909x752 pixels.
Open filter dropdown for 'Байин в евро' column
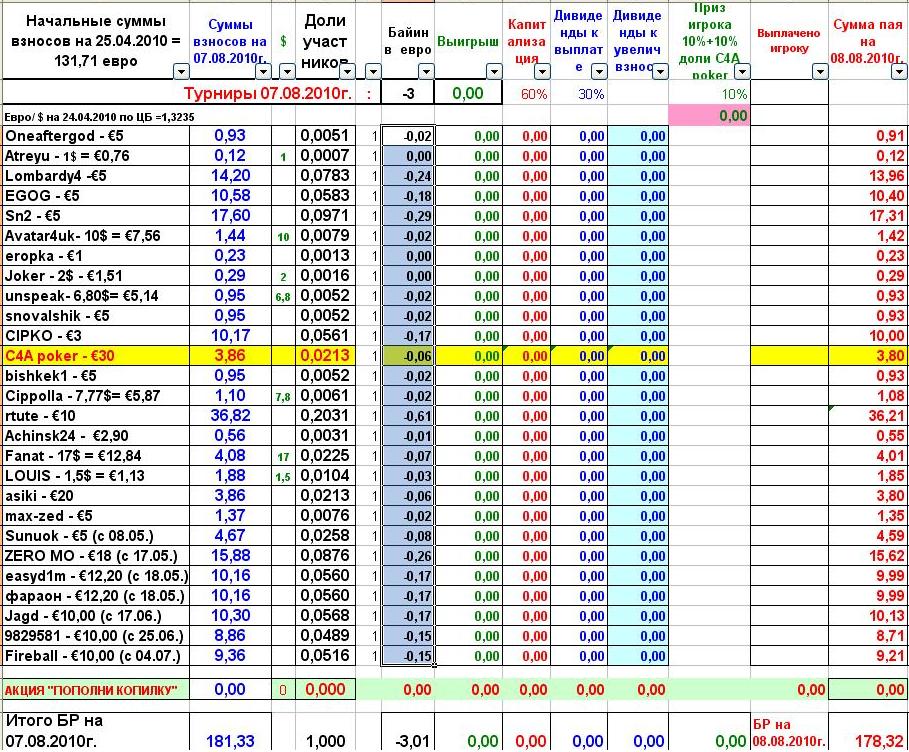426,71
